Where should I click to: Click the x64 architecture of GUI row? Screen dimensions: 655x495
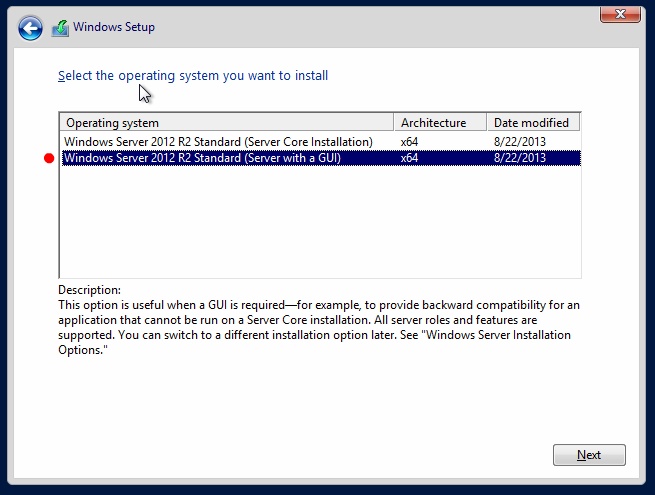[x=409, y=158]
